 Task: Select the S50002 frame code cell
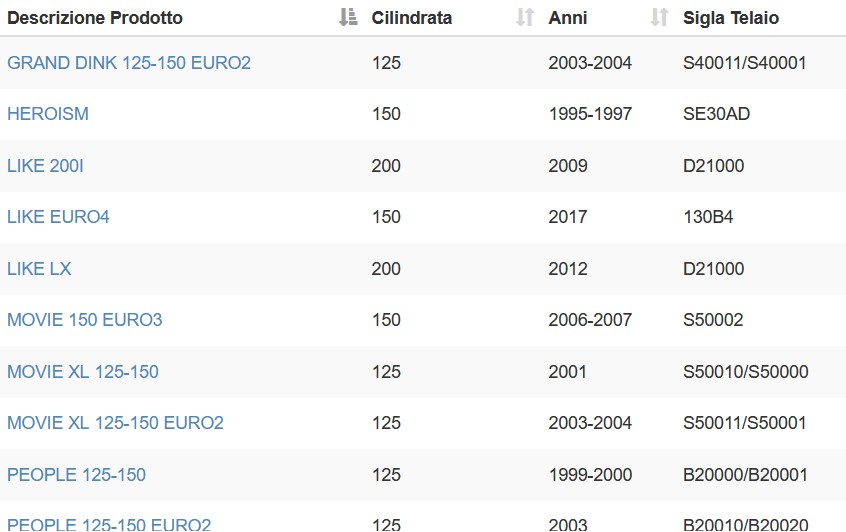pos(713,320)
